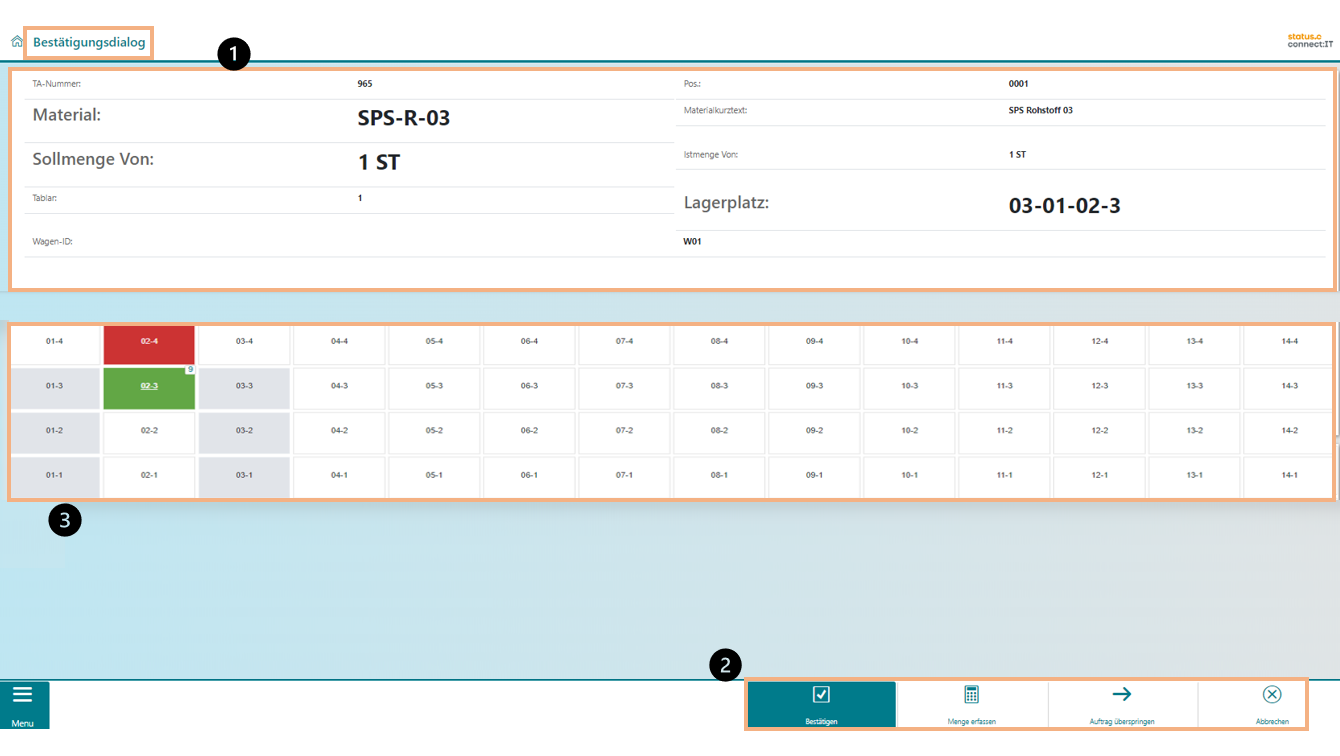The width and height of the screenshot is (1340, 756).
Task: Click the Lagerplatz value 03-01-02-3
Action: (1064, 207)
